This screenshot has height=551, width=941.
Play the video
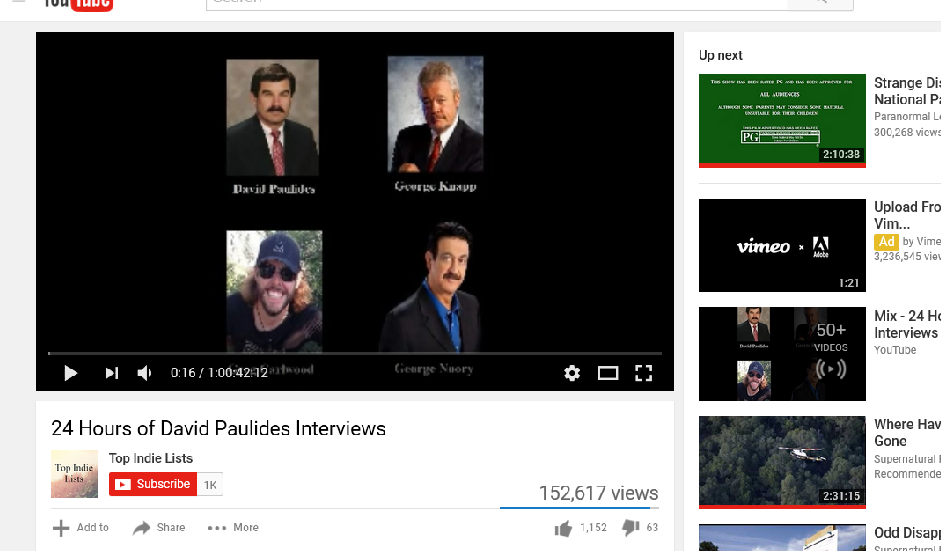pos(70,373)
